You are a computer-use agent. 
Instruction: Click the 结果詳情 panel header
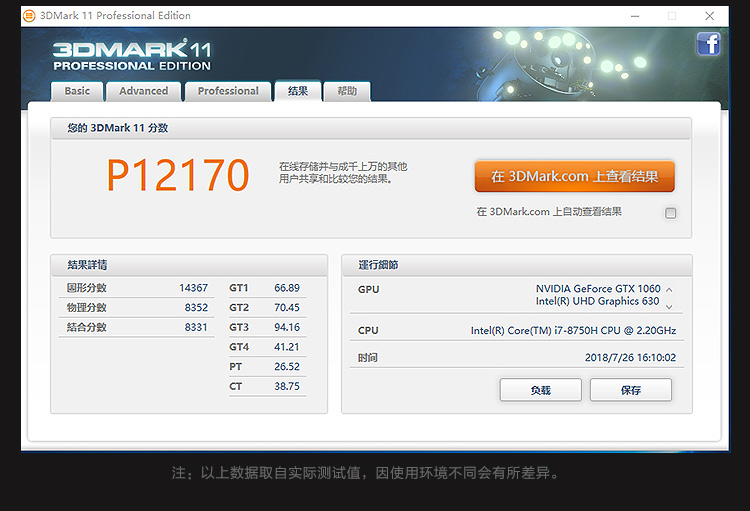[189, 265]
